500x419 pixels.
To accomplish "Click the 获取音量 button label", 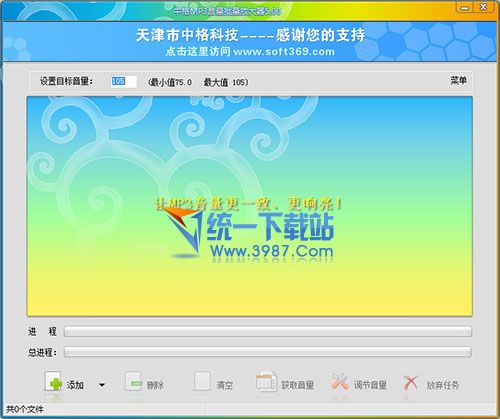I will click(297, 385).
